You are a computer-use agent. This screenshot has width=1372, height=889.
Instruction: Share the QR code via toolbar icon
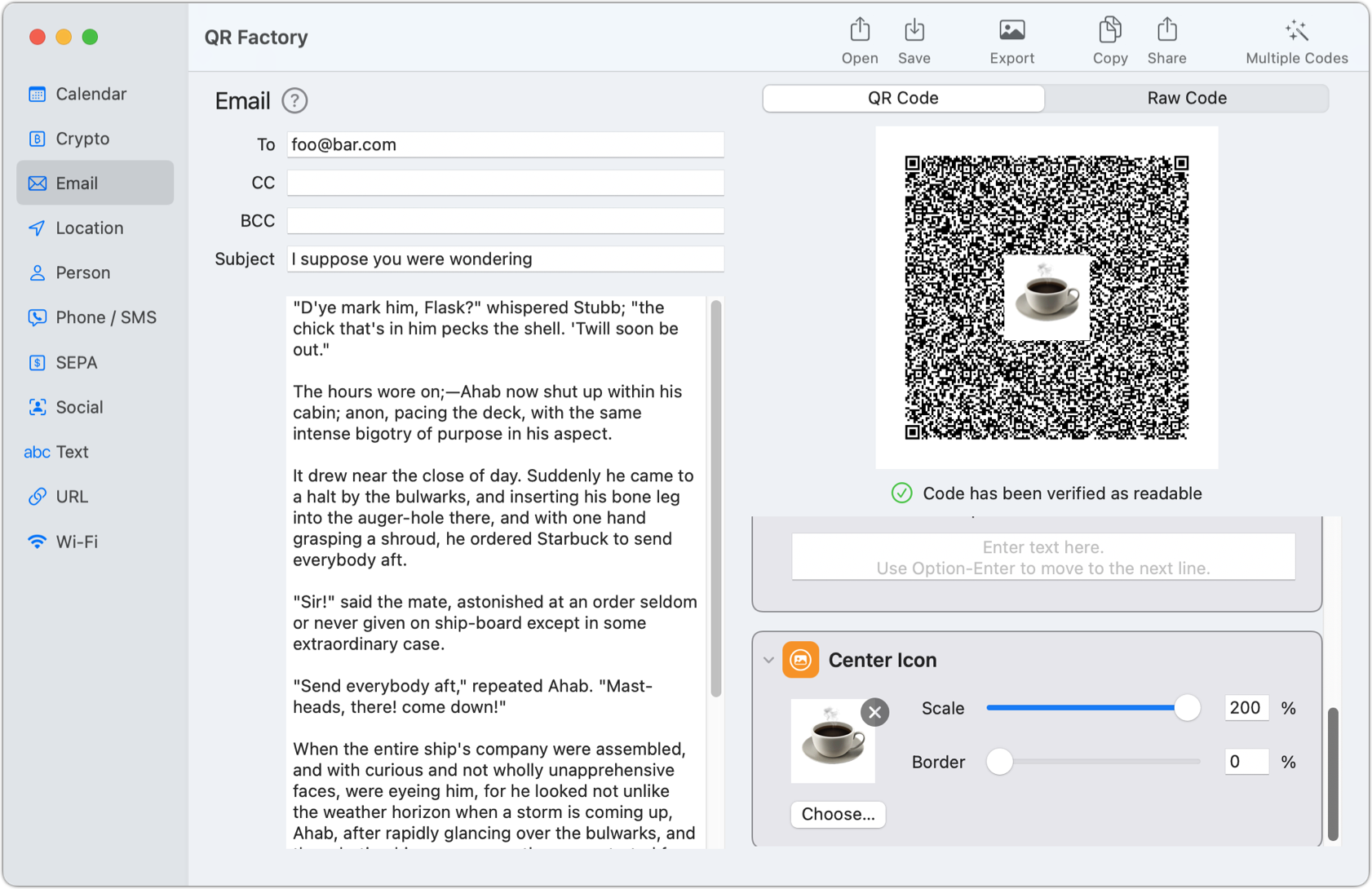pos(1166,38)
